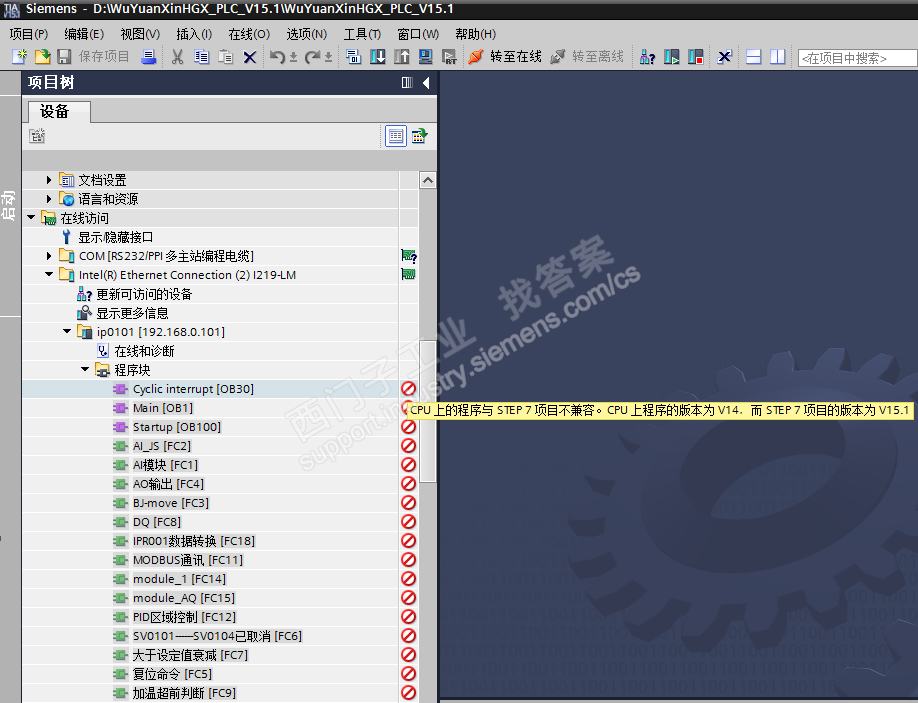The width and height of the screenshot is (918, 703).
Task: Collapse the 在线访问 node
Action: coord(31,218)
